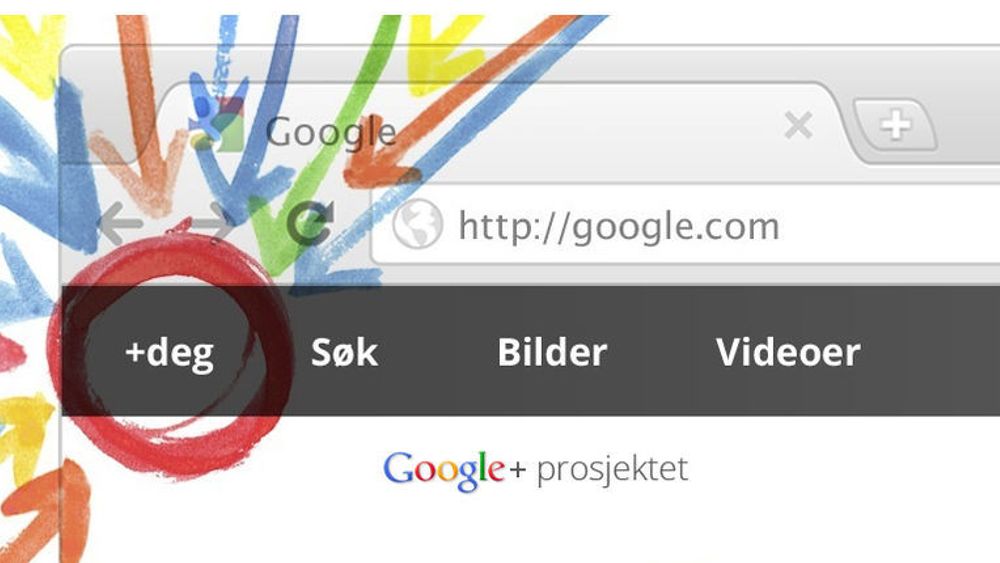
Task: Switch to Bilder in the navigation bar
Action: point(552,352)
